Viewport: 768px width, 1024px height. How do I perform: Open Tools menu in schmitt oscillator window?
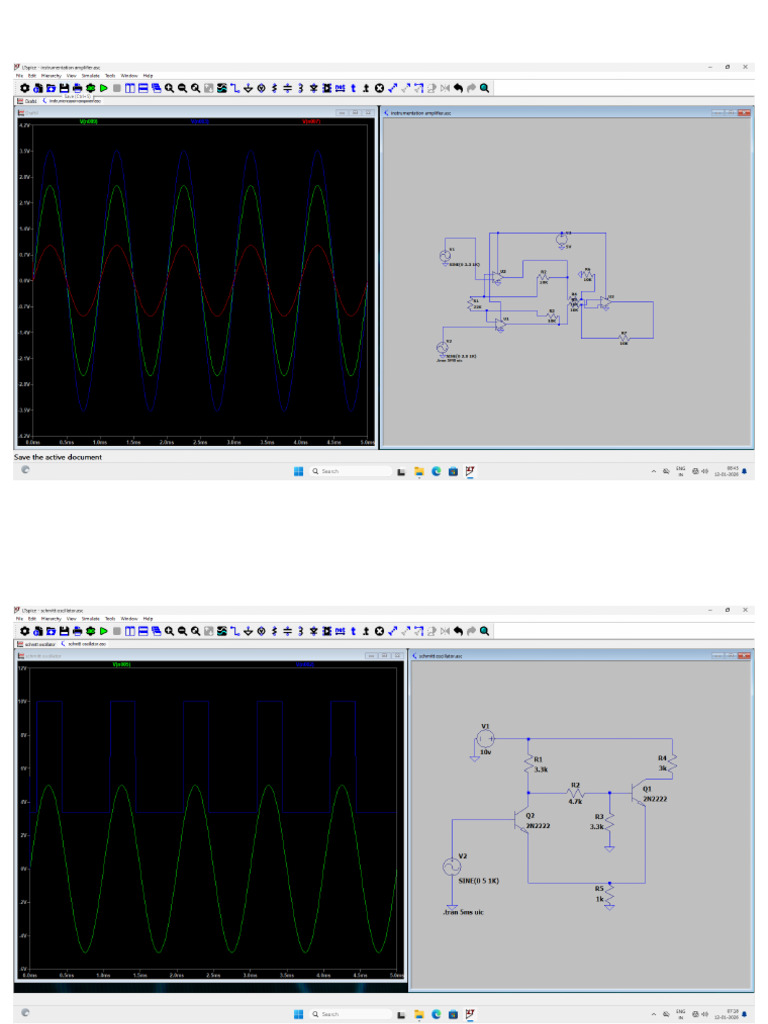[110, 618]
